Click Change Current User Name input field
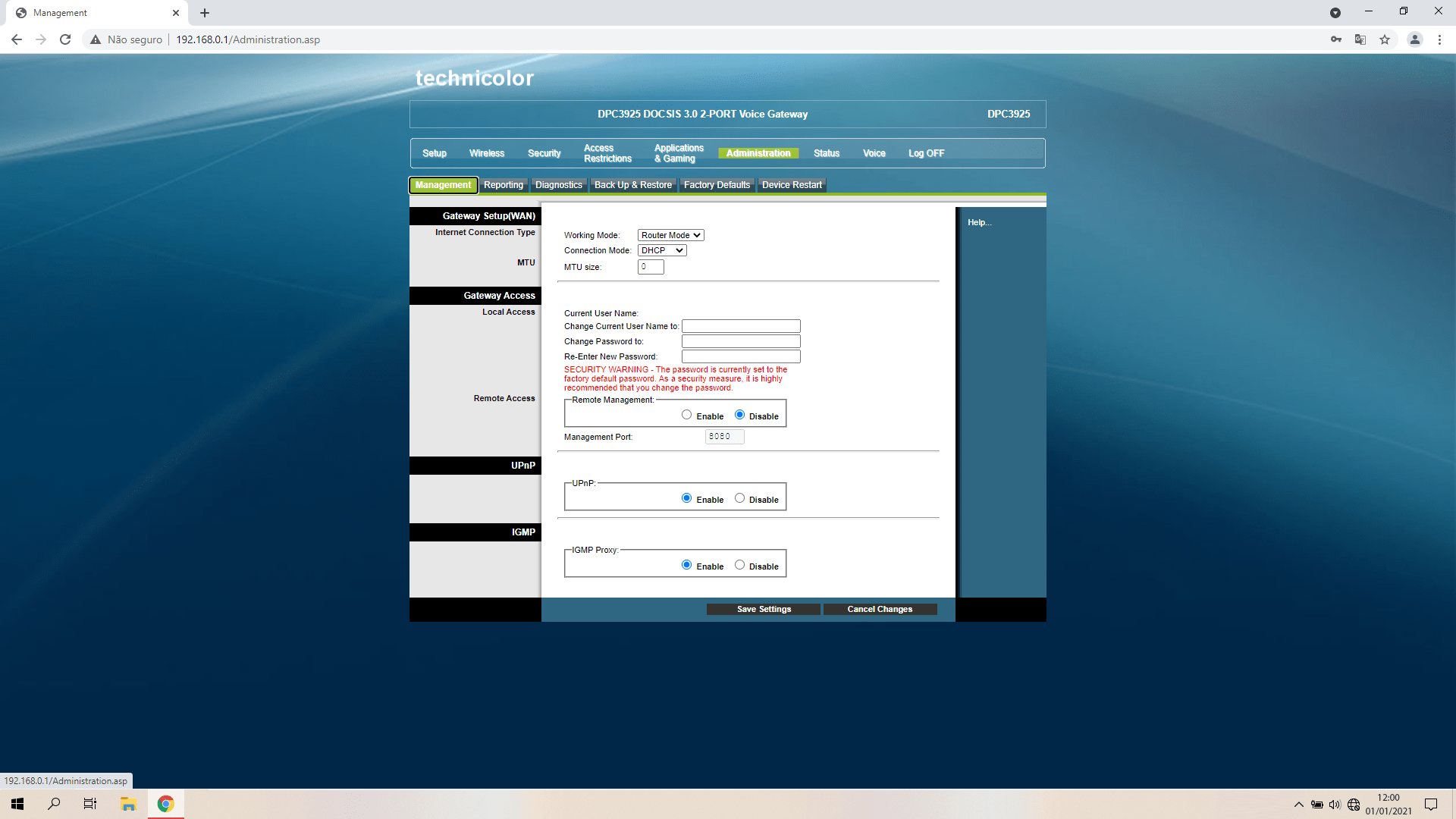 (x=740, y=326)
